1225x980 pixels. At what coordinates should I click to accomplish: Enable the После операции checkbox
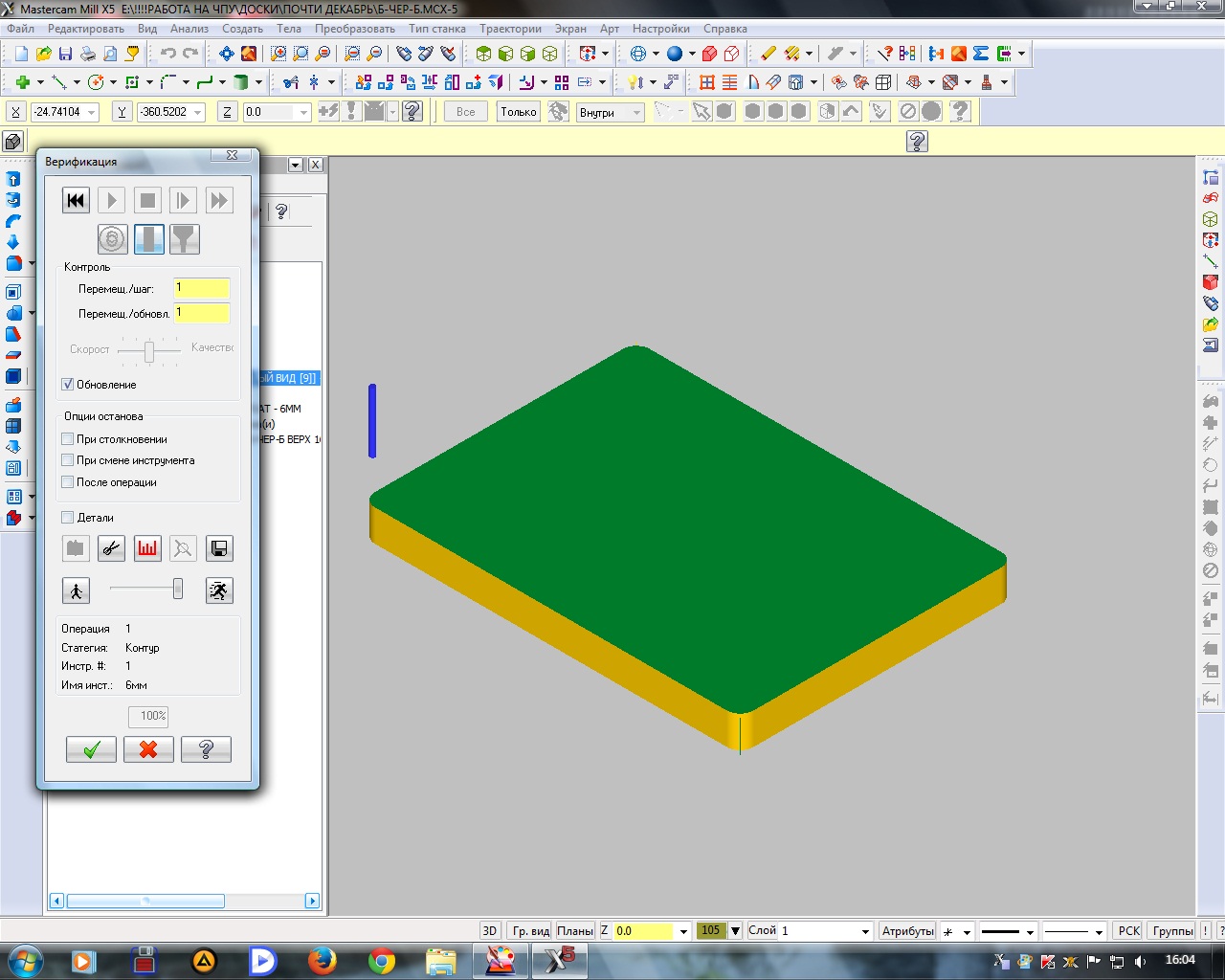(68, 482)
